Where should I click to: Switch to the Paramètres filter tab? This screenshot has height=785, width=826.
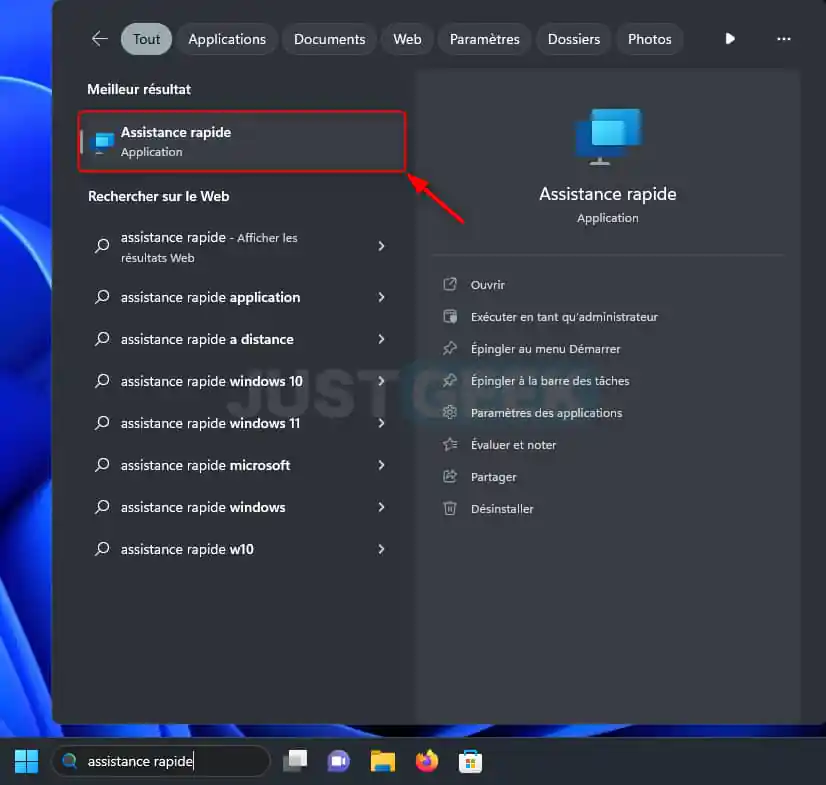click(x=485, y=39)
